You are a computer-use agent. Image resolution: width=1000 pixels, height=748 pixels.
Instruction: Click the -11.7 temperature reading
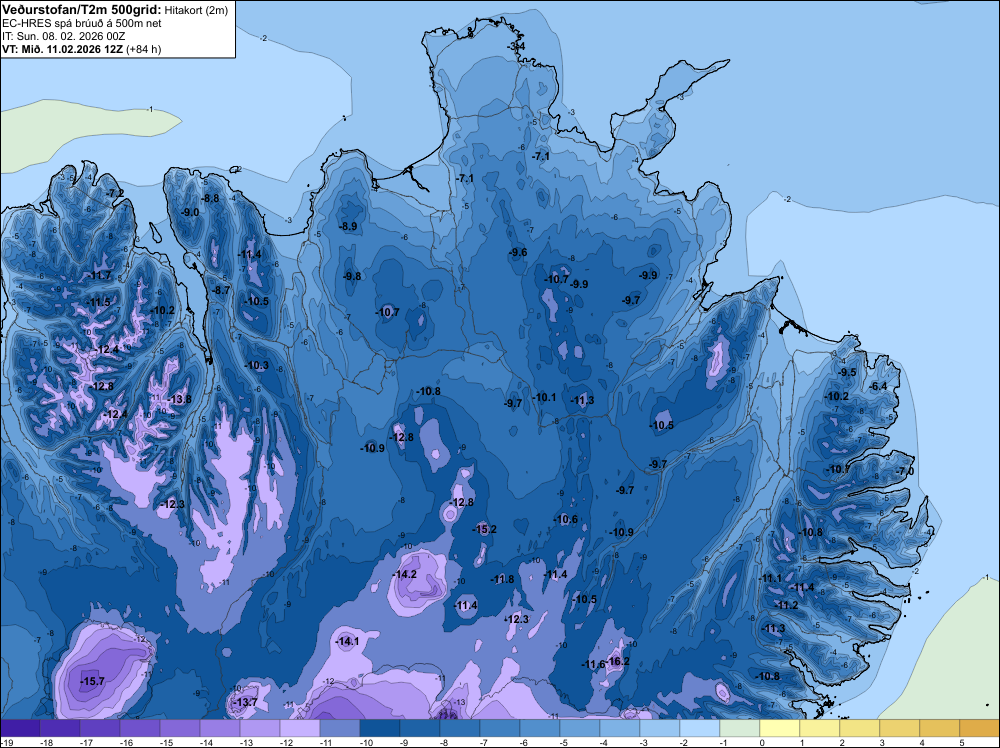click(100, 275)
